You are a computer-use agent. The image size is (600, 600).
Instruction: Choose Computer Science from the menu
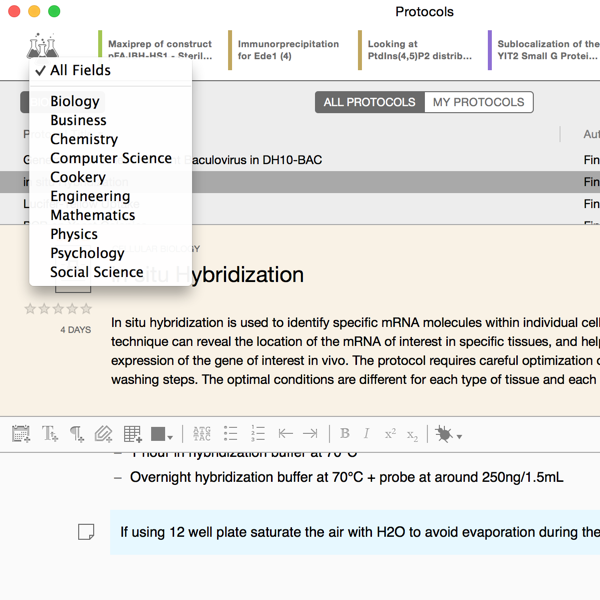(x=111, y=158)
